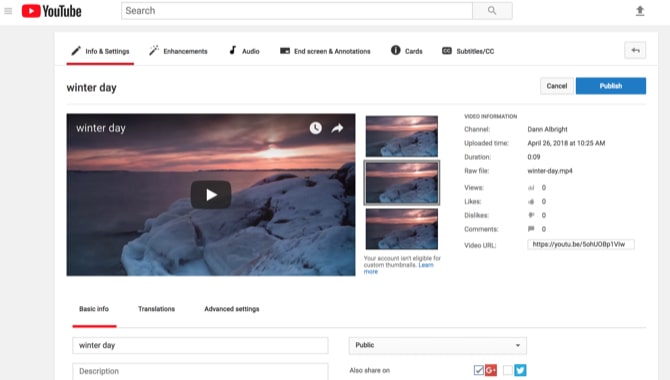The height and width of the screenshot is (380, 670).
Task: Choose the second highlighted thumbnail
Action: click(x=402, y=183)
